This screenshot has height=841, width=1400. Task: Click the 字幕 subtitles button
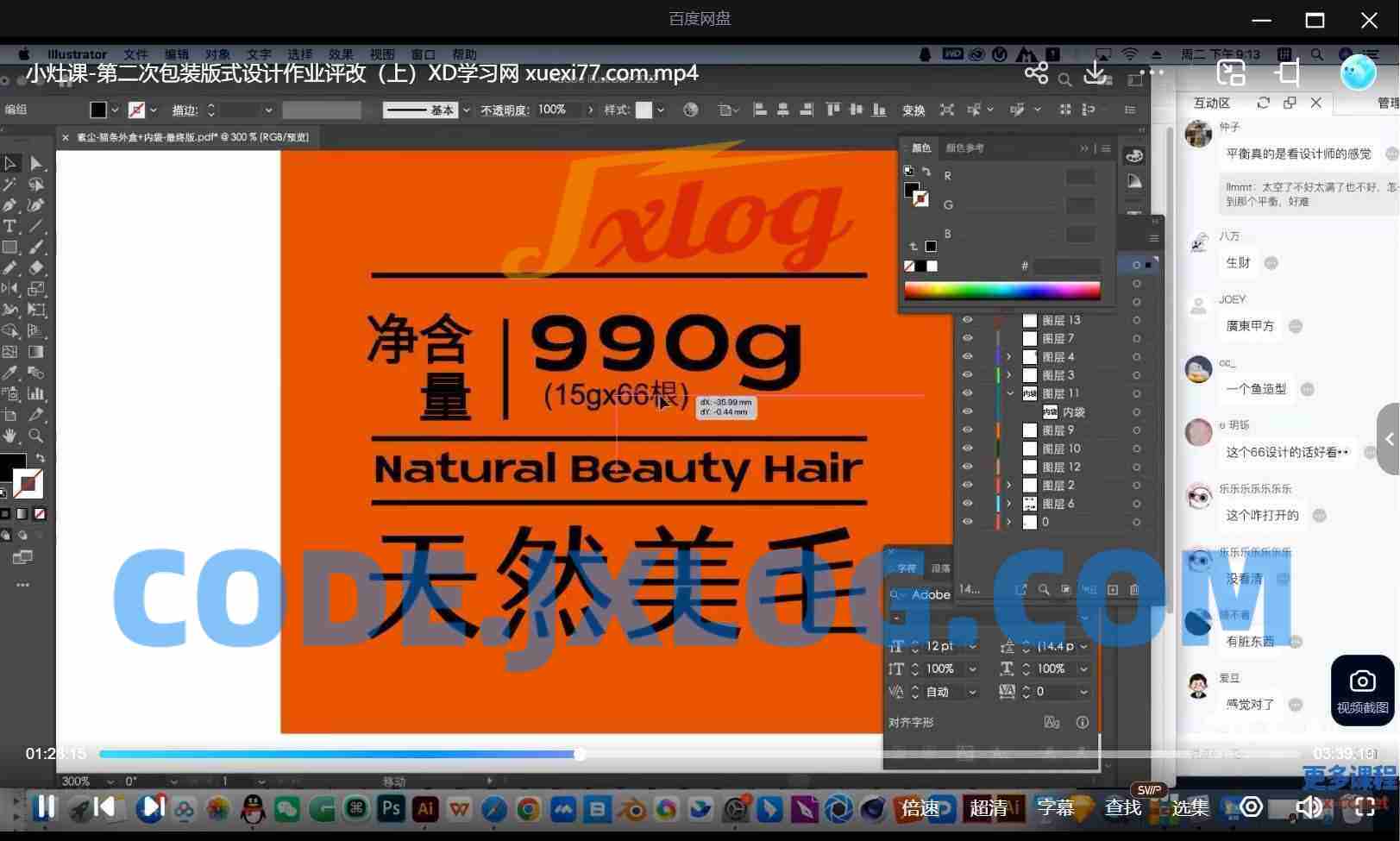click(1056, 808)
